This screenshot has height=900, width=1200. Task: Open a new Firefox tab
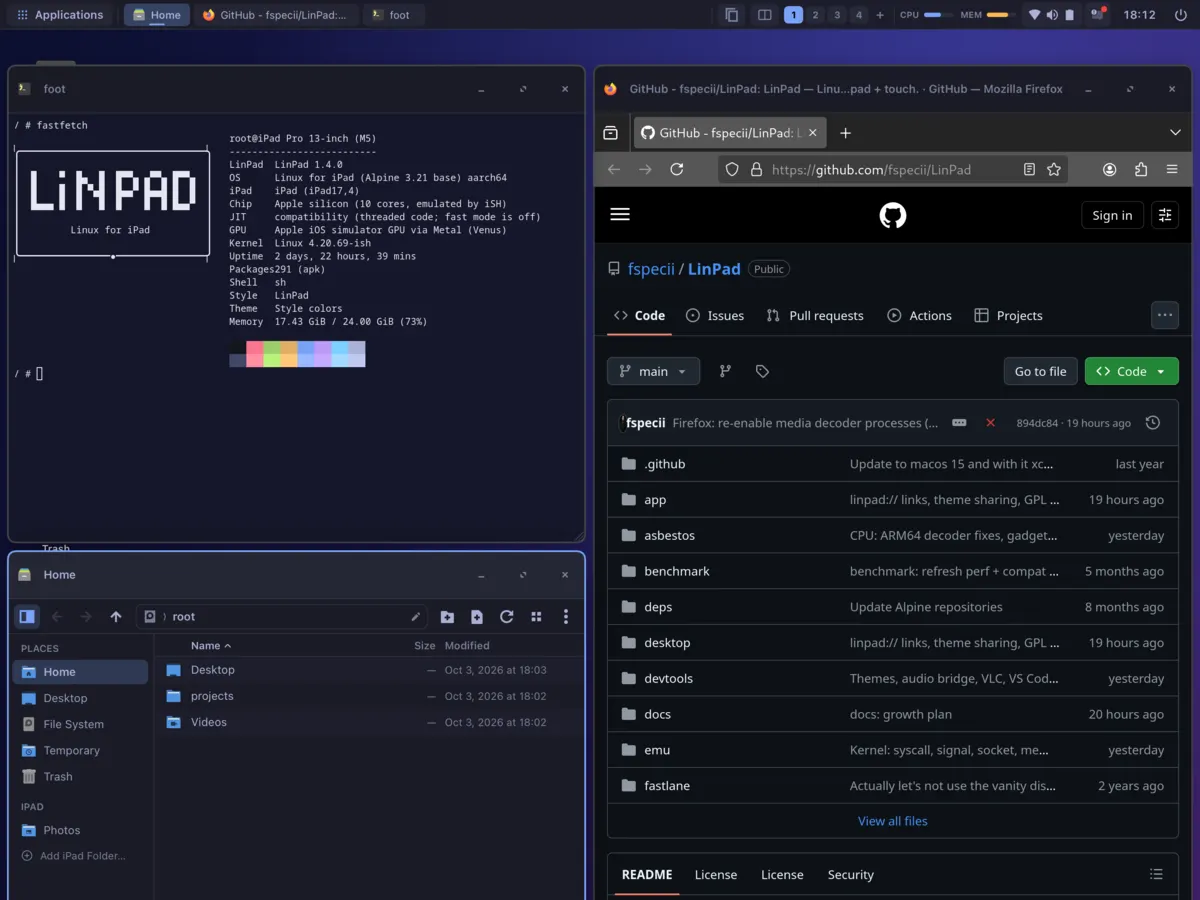845,133
